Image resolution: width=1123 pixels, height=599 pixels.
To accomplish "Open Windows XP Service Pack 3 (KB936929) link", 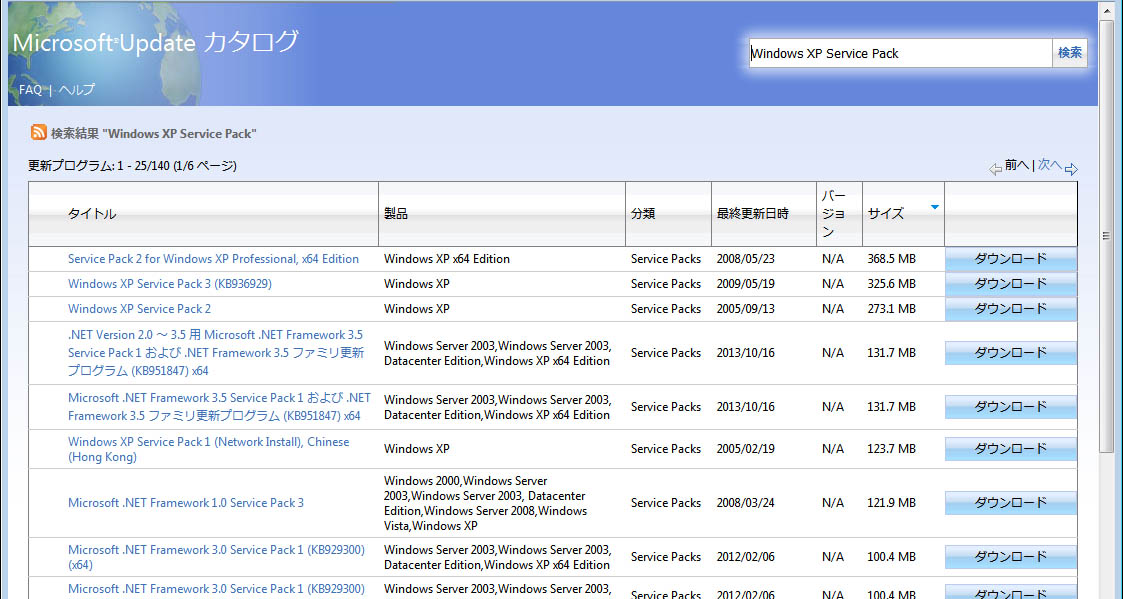I will pyautogui.click(x=170, y=284).
